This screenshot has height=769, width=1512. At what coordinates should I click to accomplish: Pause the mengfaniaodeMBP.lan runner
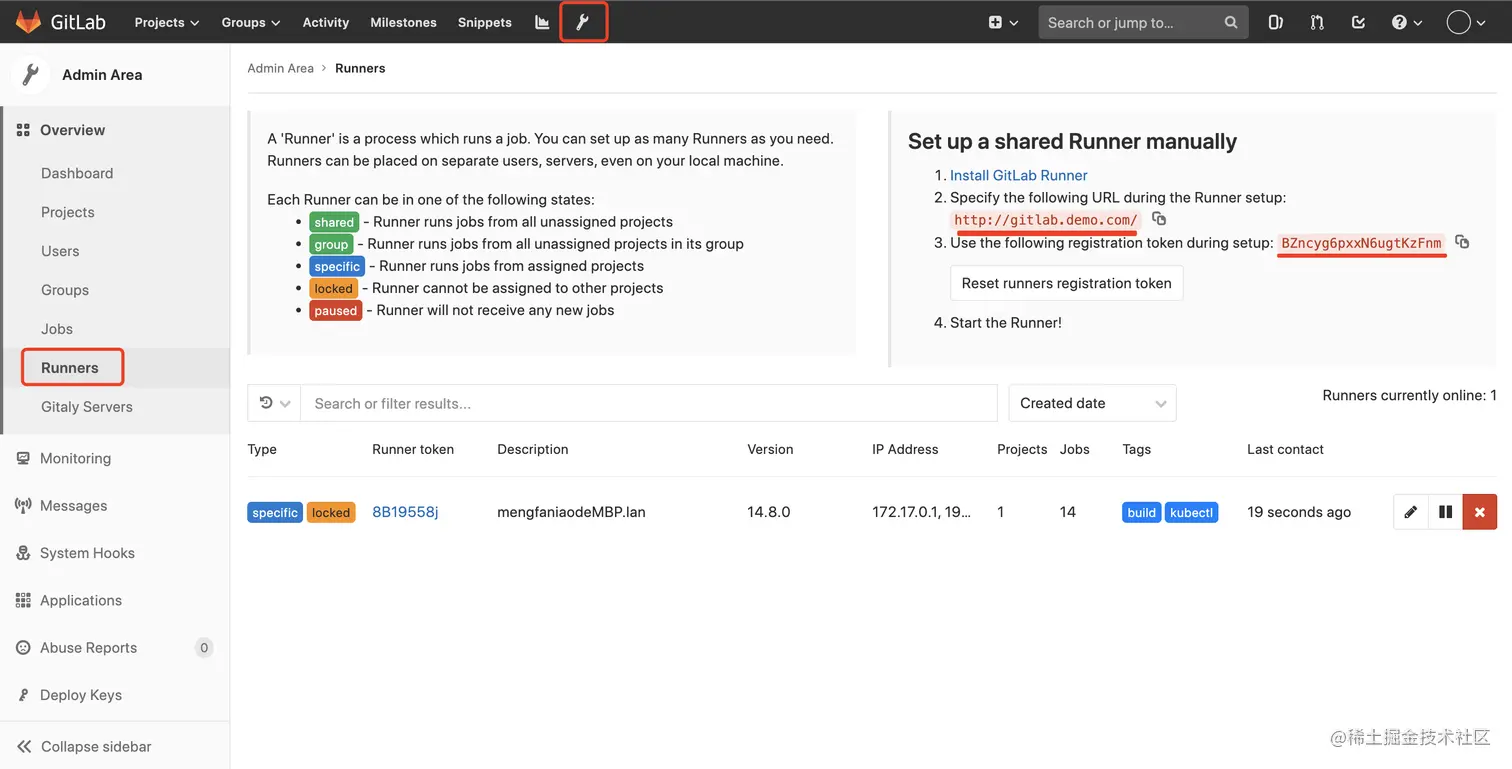(1445, 512)
